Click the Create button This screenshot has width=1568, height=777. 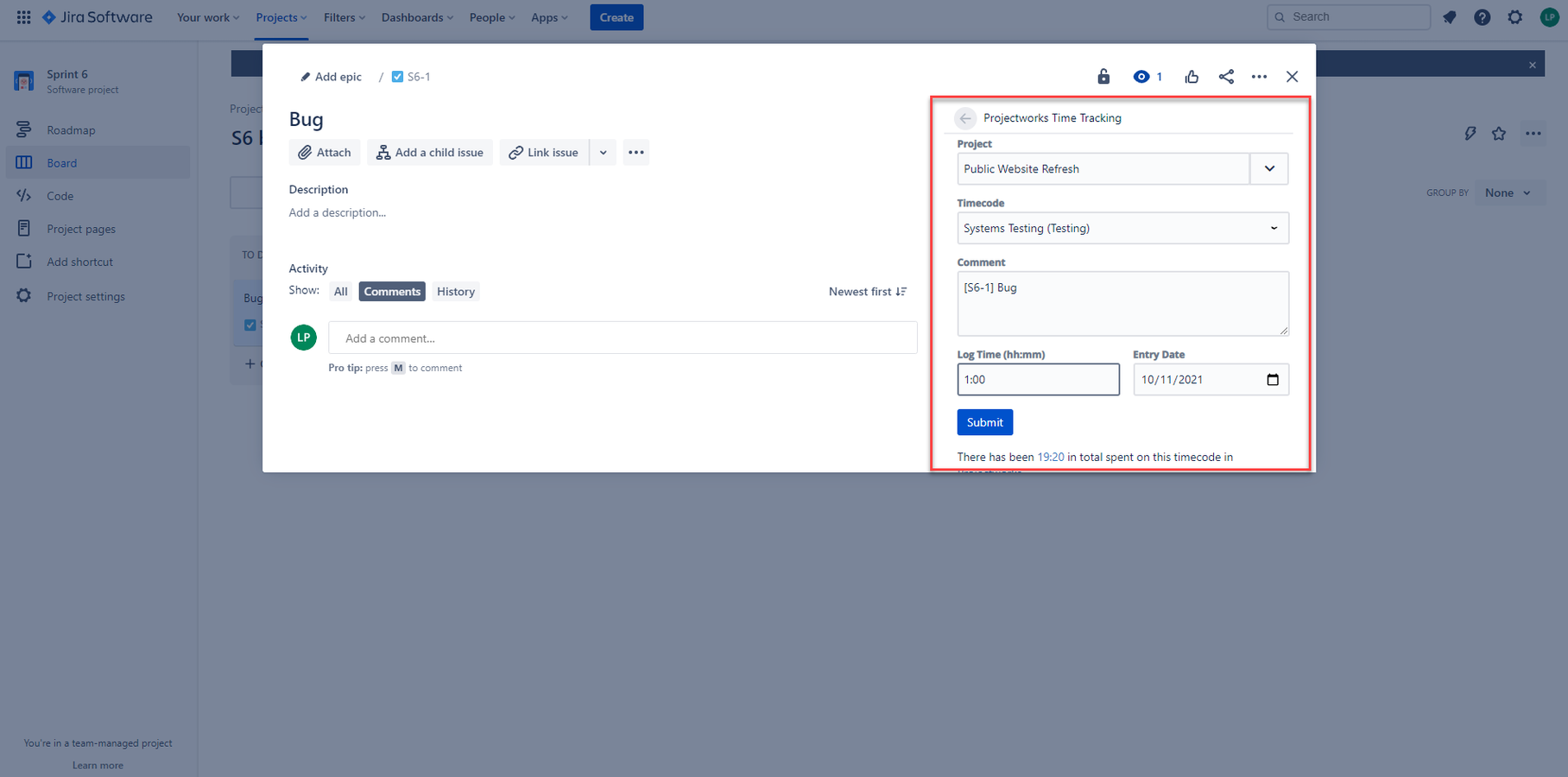click(616, 17)
